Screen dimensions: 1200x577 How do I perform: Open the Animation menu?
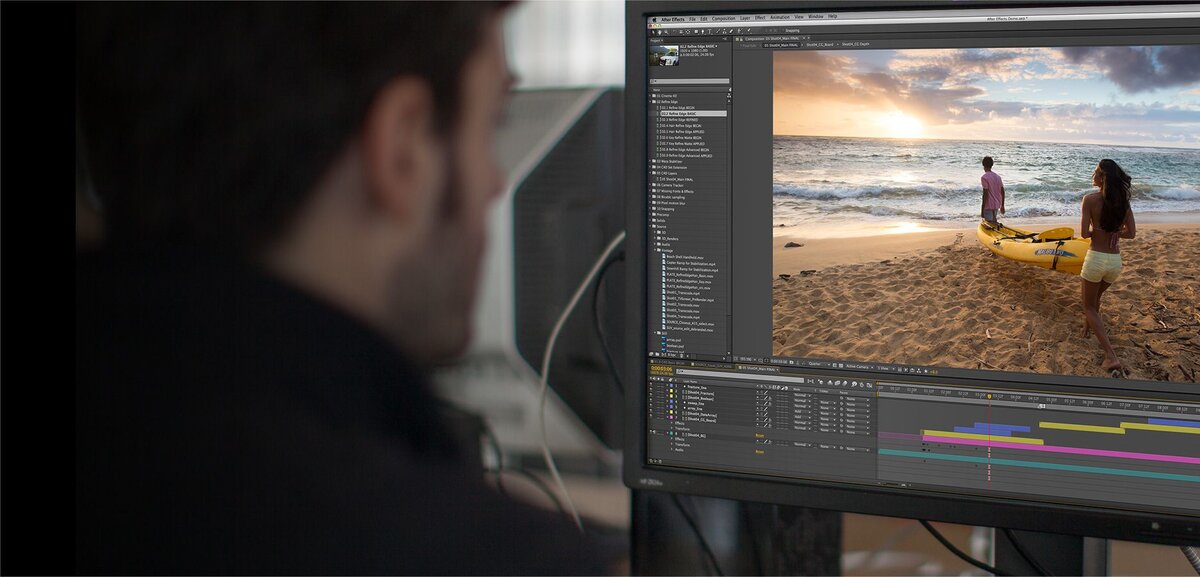[780, 19]
